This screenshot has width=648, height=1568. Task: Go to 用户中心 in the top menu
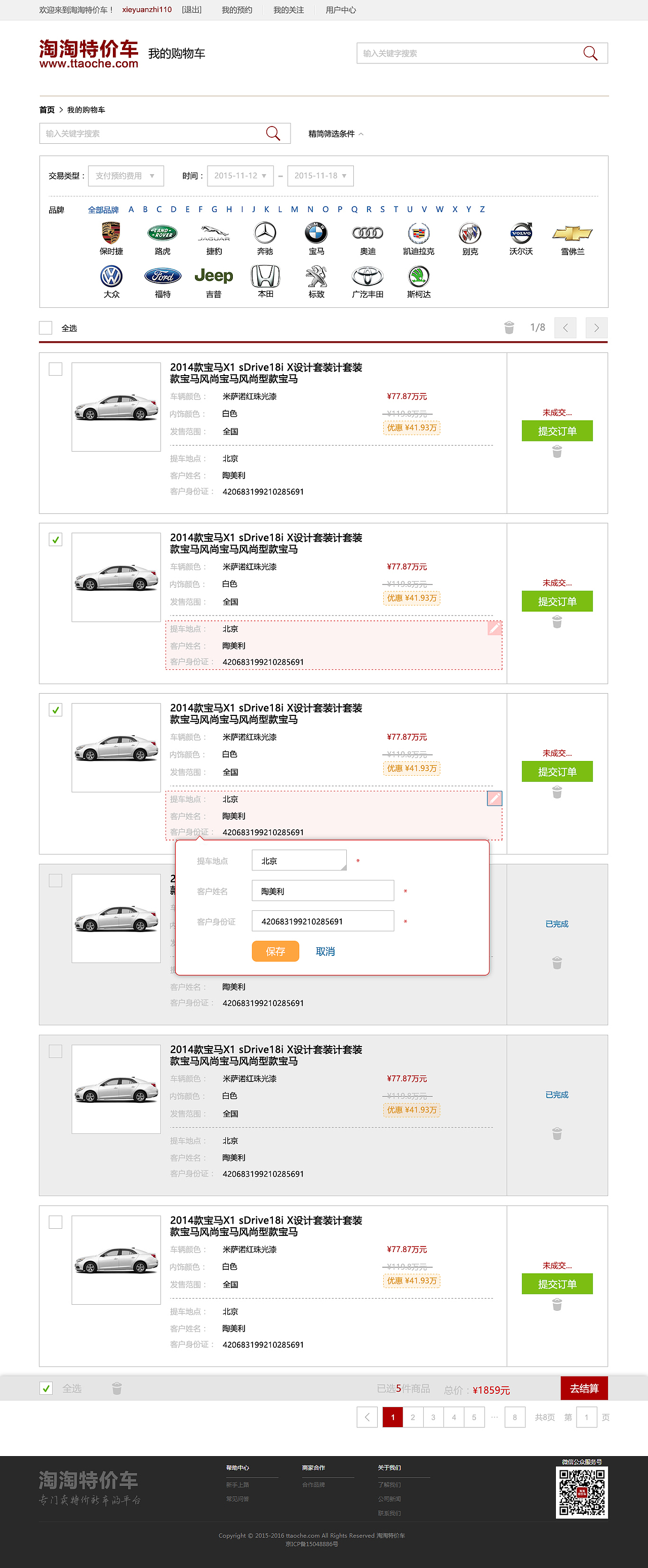click(x=341, y=10)
